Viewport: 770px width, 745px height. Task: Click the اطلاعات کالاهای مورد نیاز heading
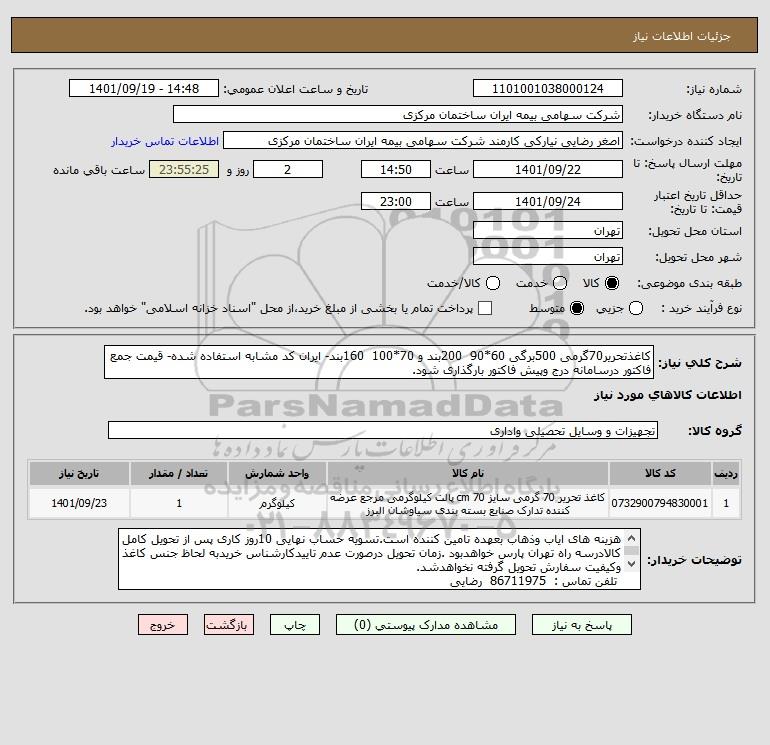(667, 395)
